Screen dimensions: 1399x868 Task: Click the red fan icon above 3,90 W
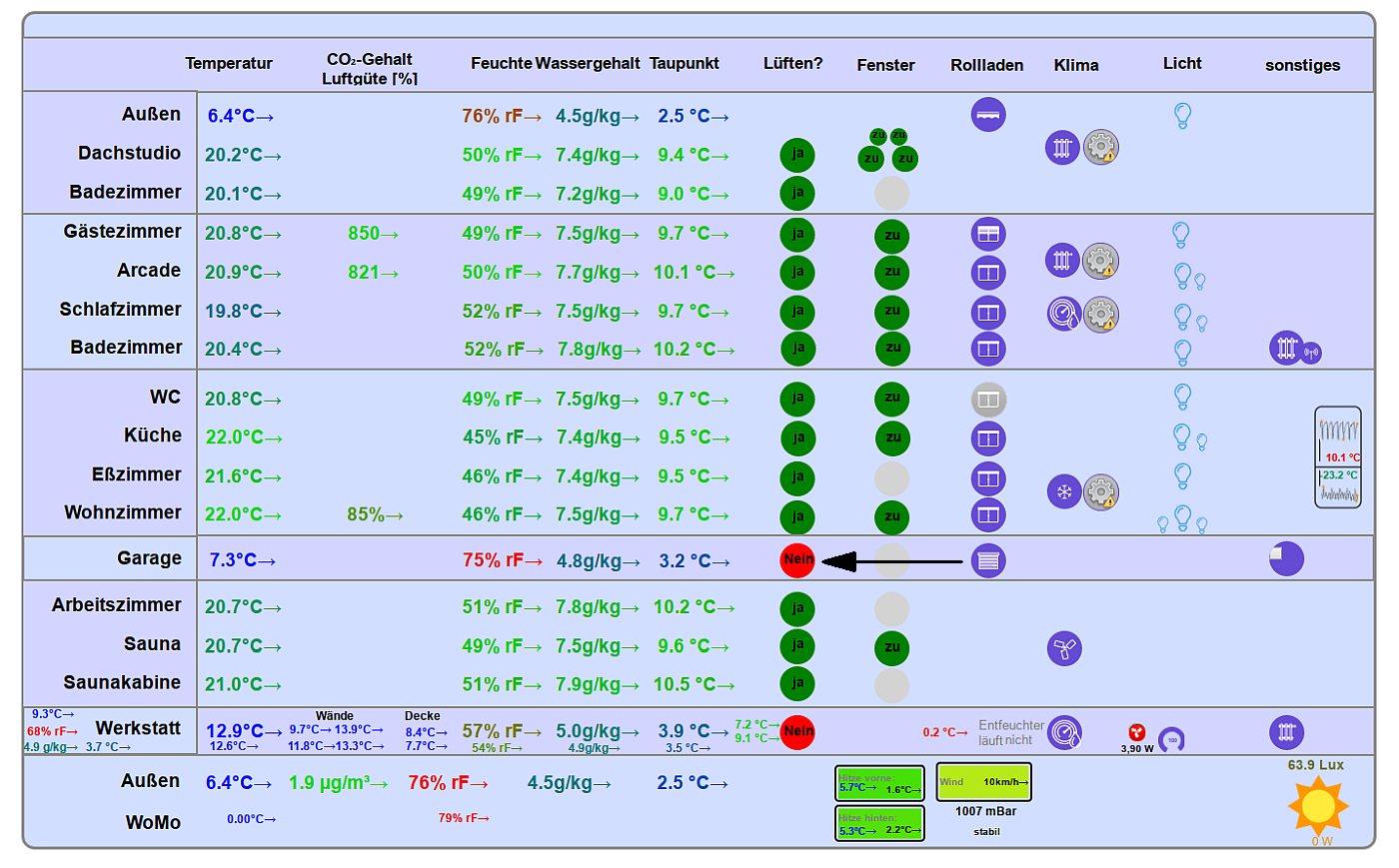[x=1136, y=732]
